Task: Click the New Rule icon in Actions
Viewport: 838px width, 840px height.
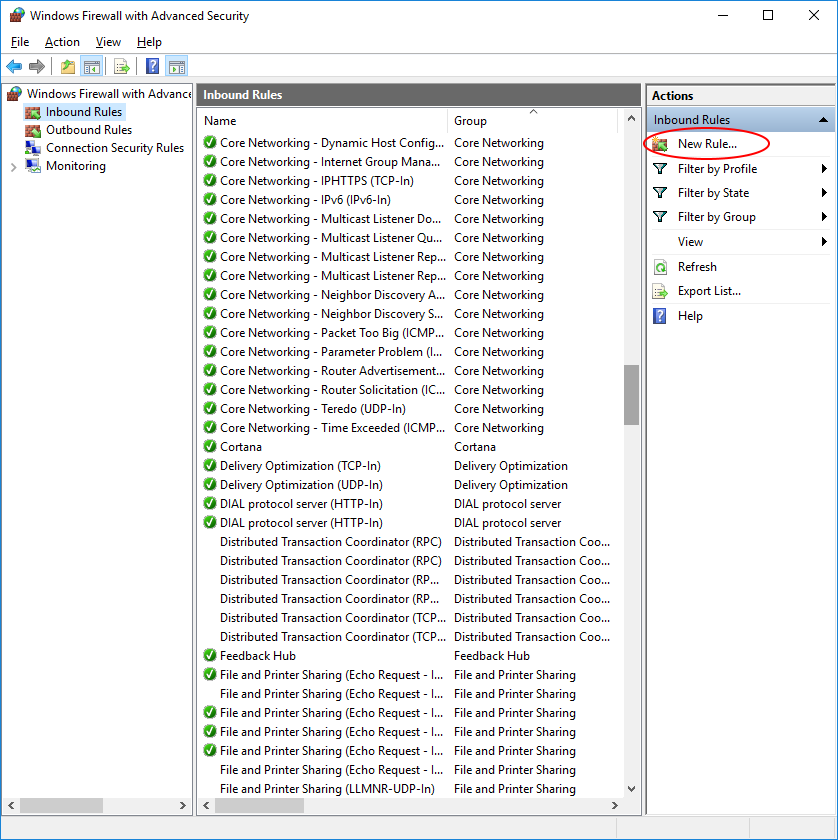Action: click(x=660, y=144)
